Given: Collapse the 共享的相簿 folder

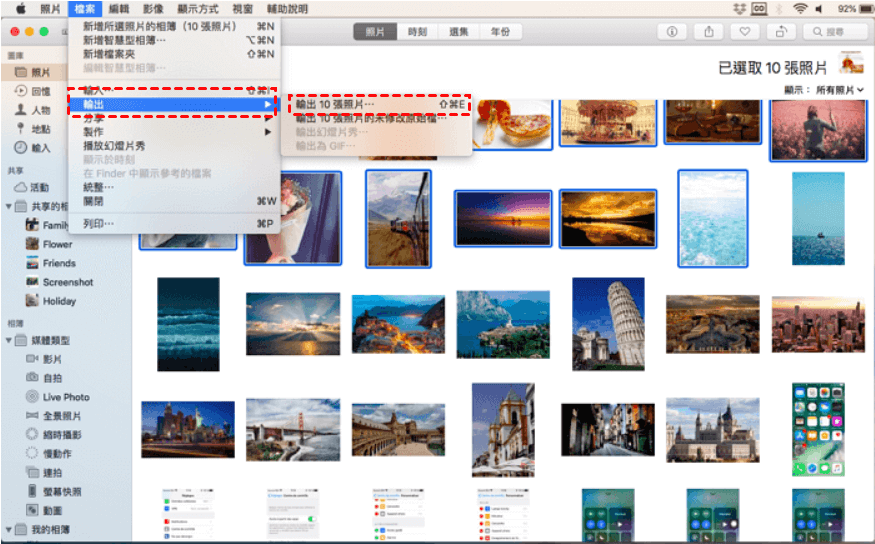Looking at the screenshot, I should point(8,206).
